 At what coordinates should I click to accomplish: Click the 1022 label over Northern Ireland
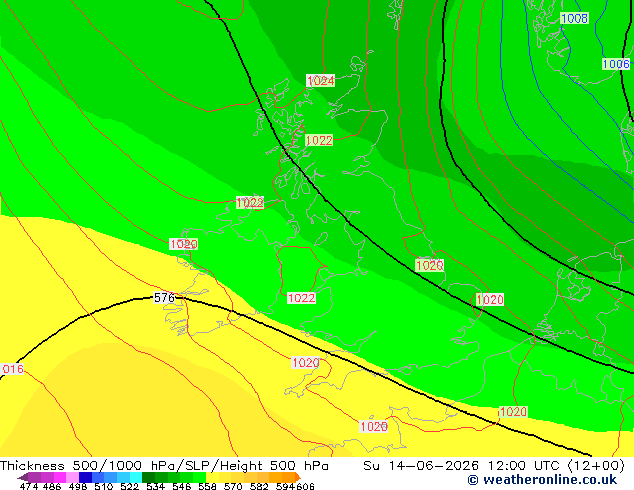250,203
